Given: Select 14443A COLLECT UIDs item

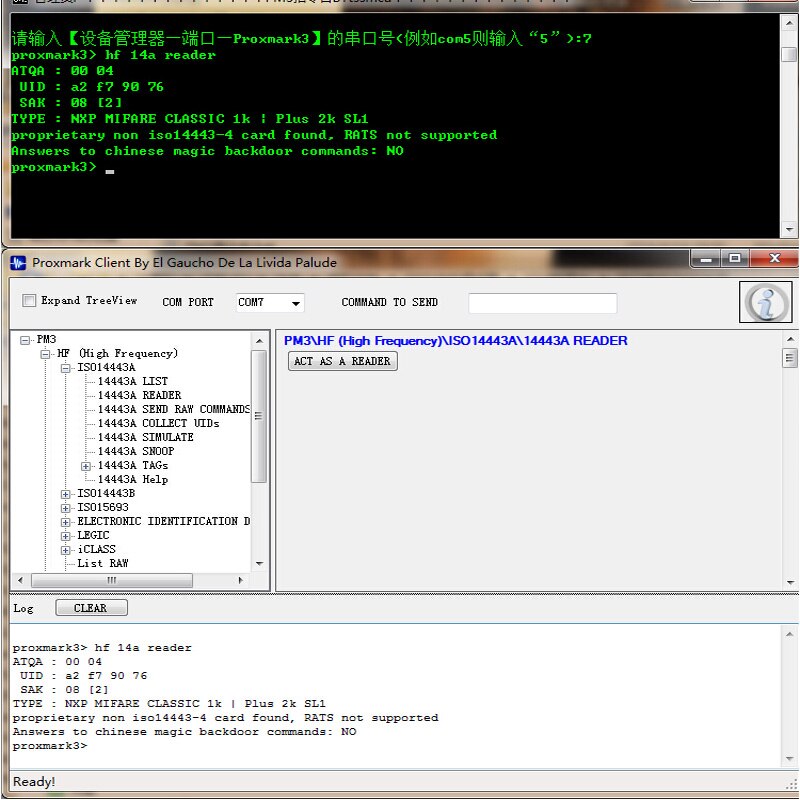Looking at the screenshot, I should click(158, 423).
